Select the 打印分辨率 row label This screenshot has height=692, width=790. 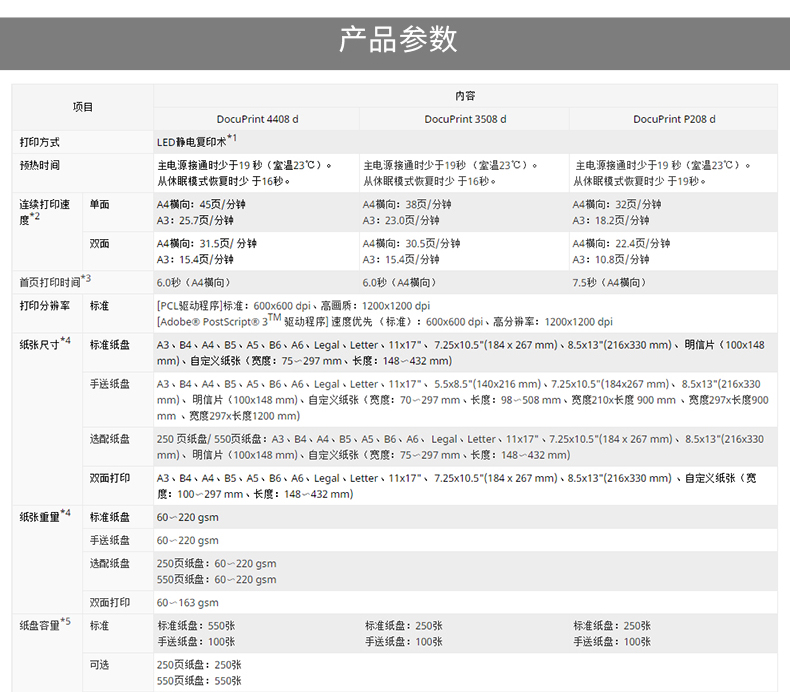pyautogui.click(x=44, y=305)
